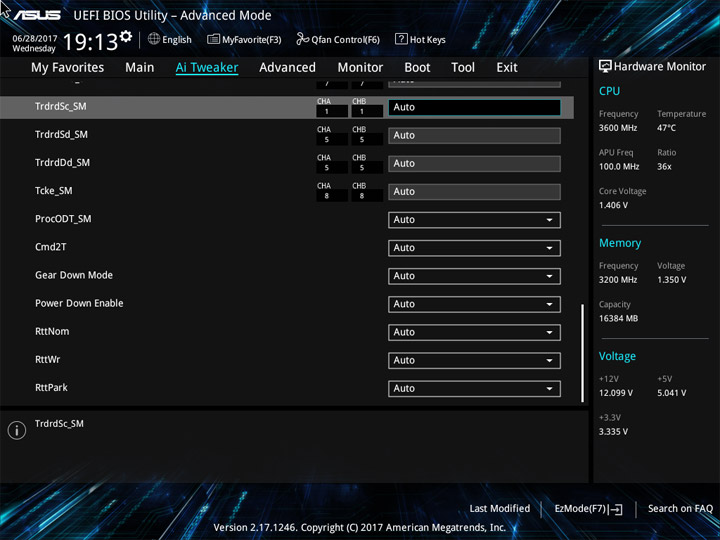Switch to the Boot tab

(x=417, y=68)
